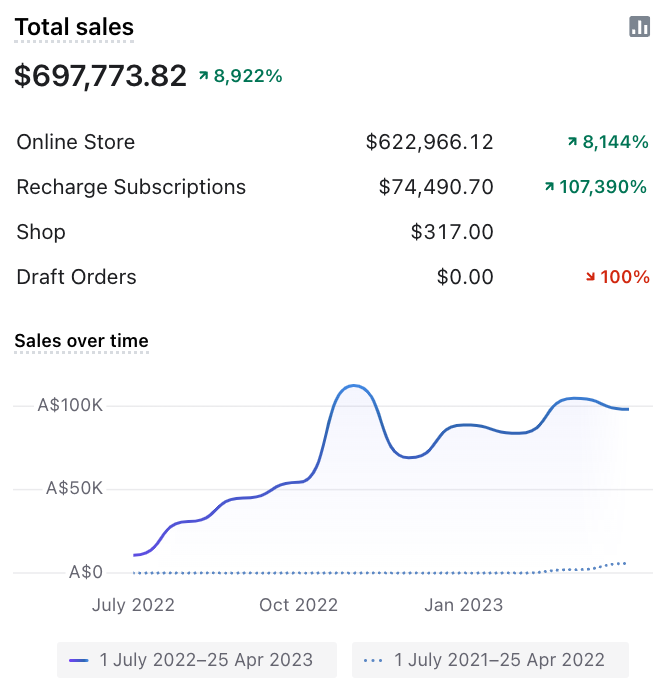Open the report chart icon
This screenshot has height=691, width=666.
pos(640,27)
